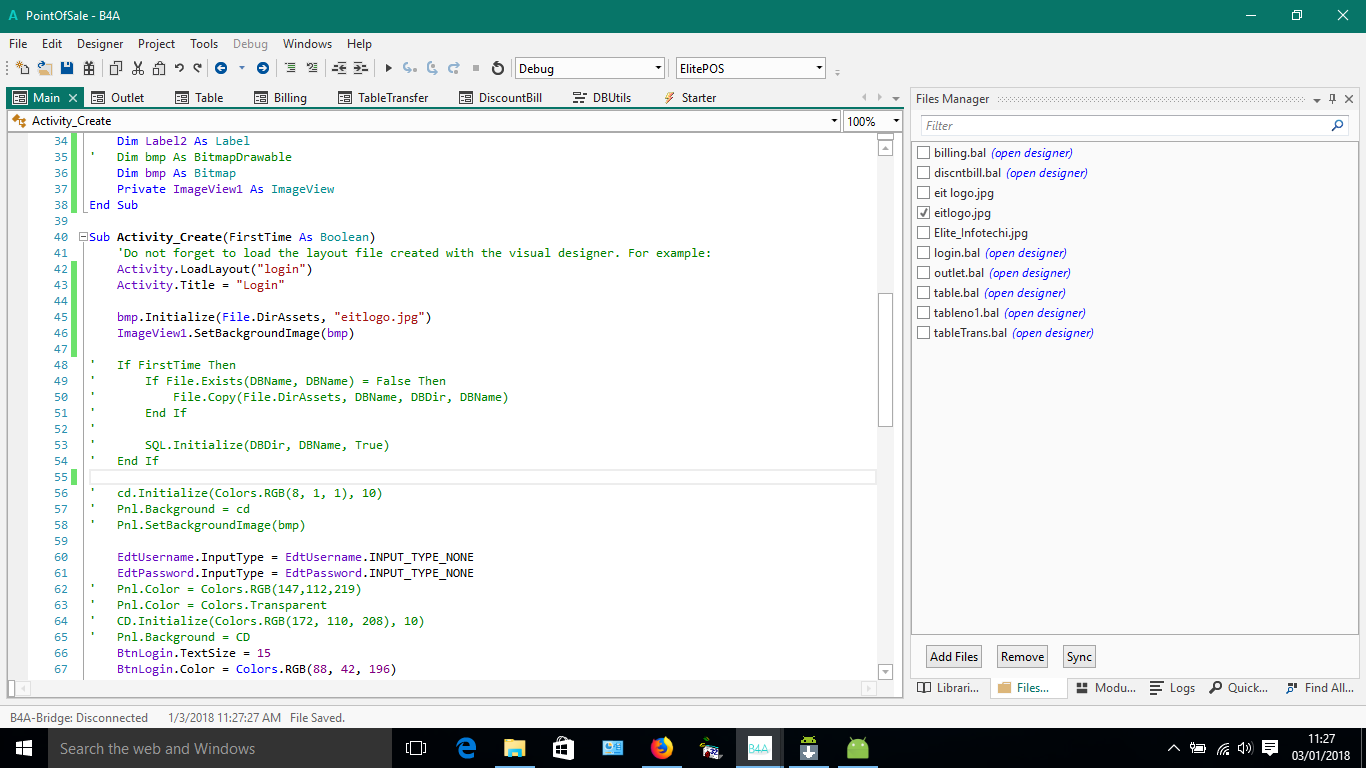1366x768 pixels.
Task: Click the Android robot taskbar icon
Action: (x=858, y=748)
